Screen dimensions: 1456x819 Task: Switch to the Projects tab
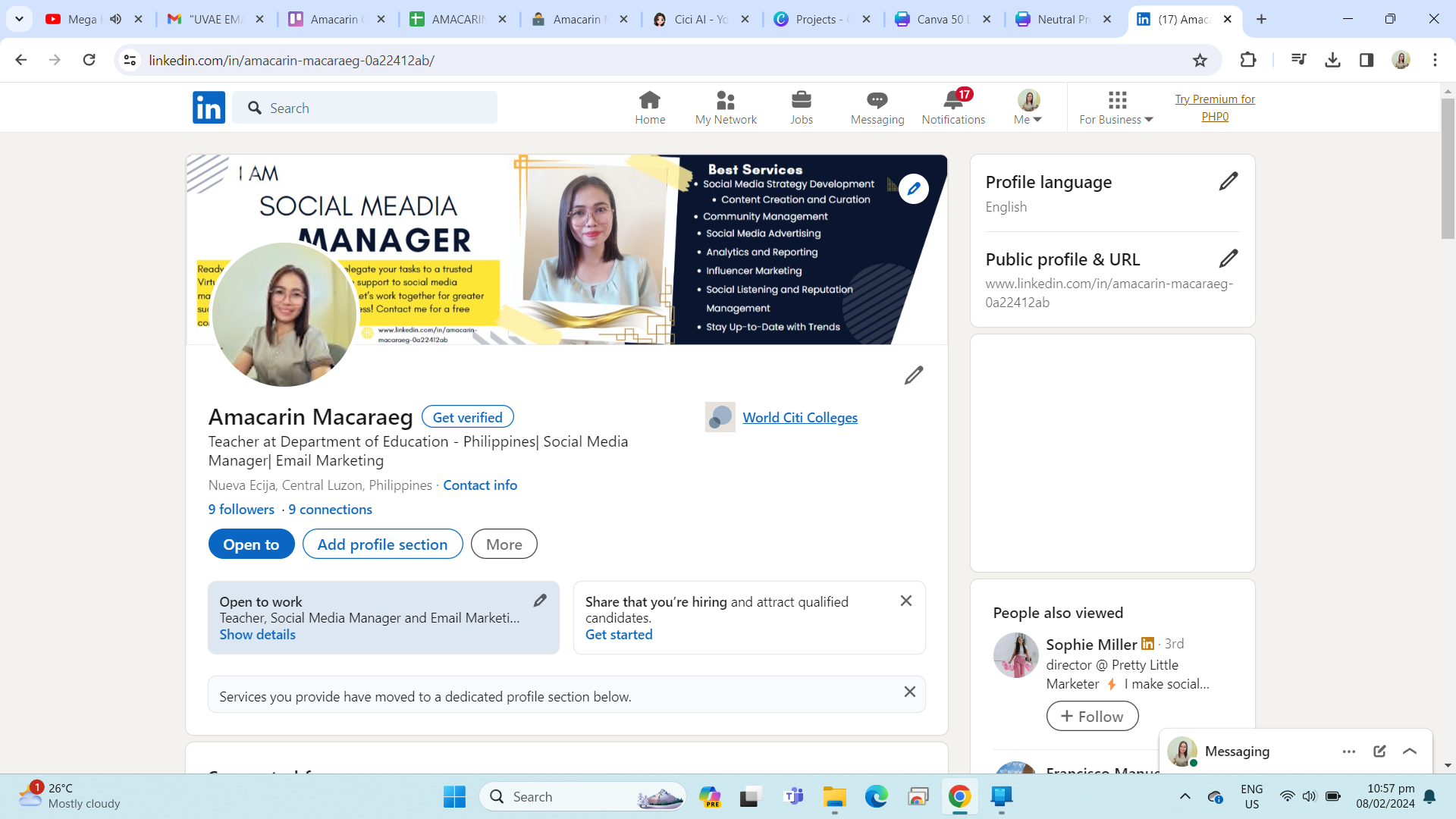click(x=819, y=19)
